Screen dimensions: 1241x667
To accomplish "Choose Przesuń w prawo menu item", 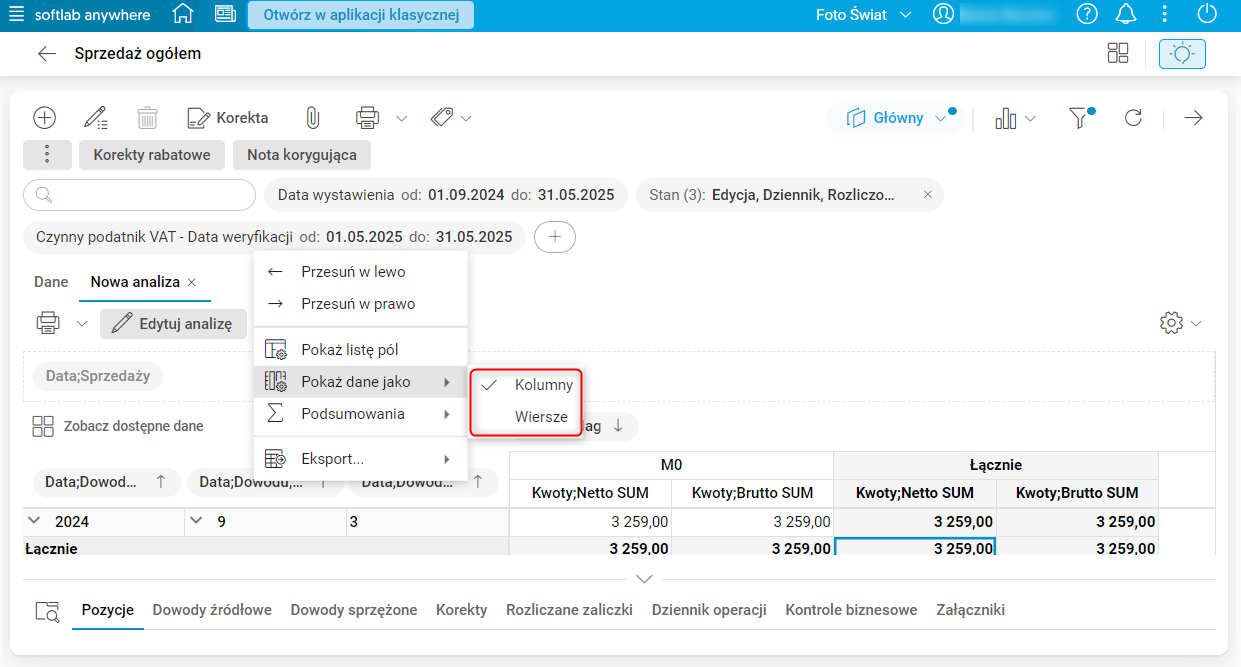I will (360, 303).
